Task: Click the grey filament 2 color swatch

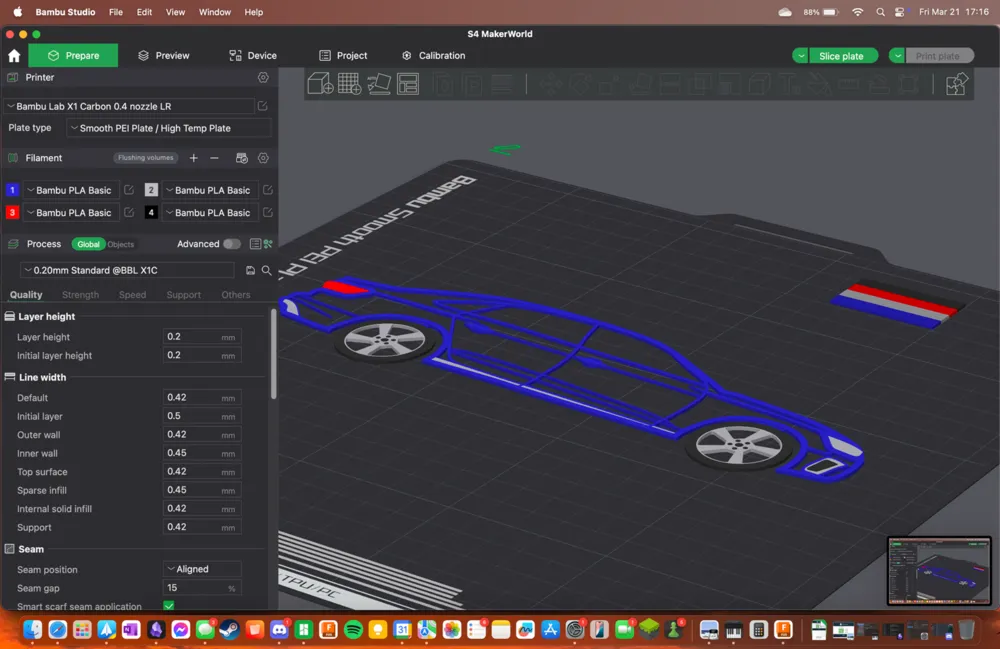Action: [151, 190]
